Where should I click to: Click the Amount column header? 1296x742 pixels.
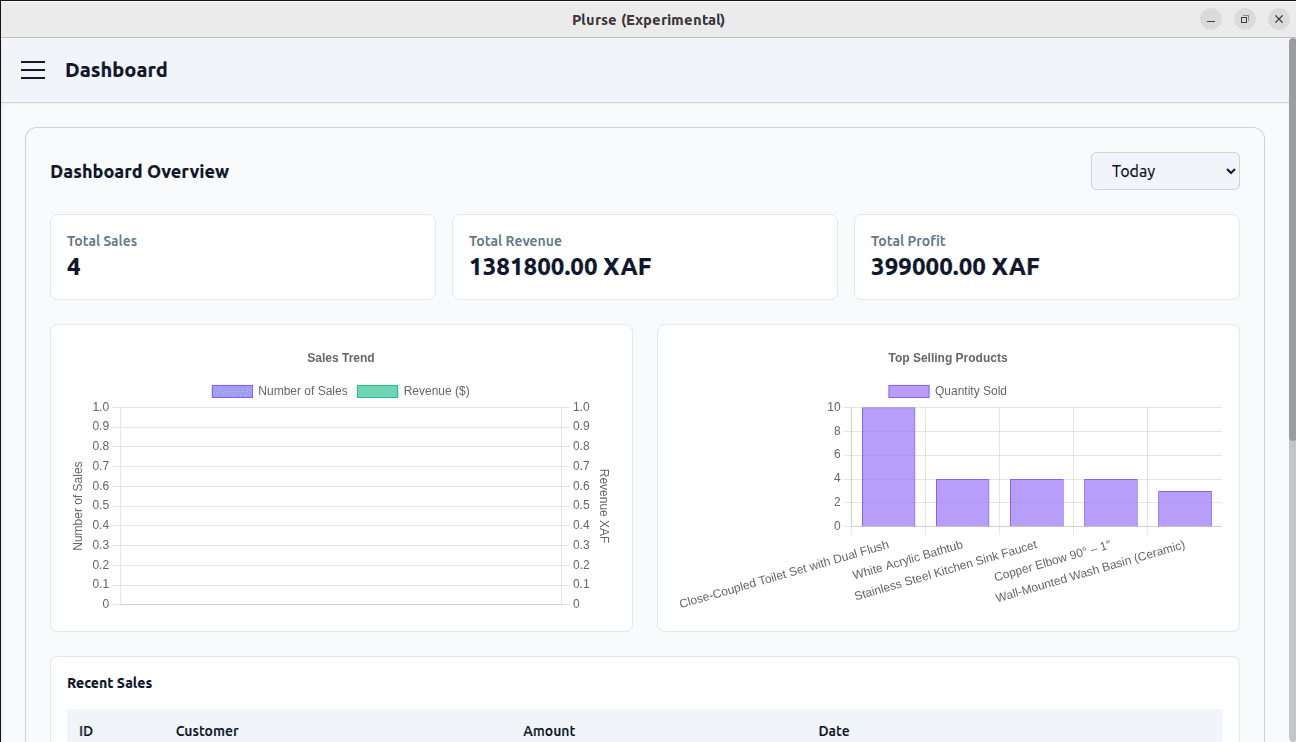click(x=549, y=731)
